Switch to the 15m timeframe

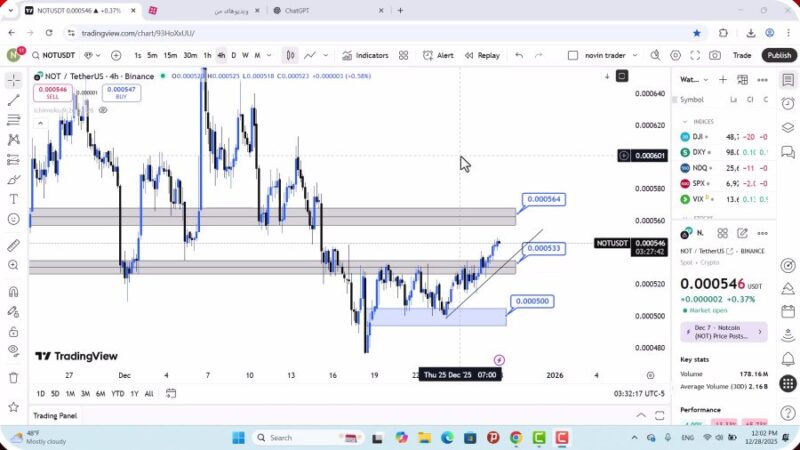click(170, 56)
